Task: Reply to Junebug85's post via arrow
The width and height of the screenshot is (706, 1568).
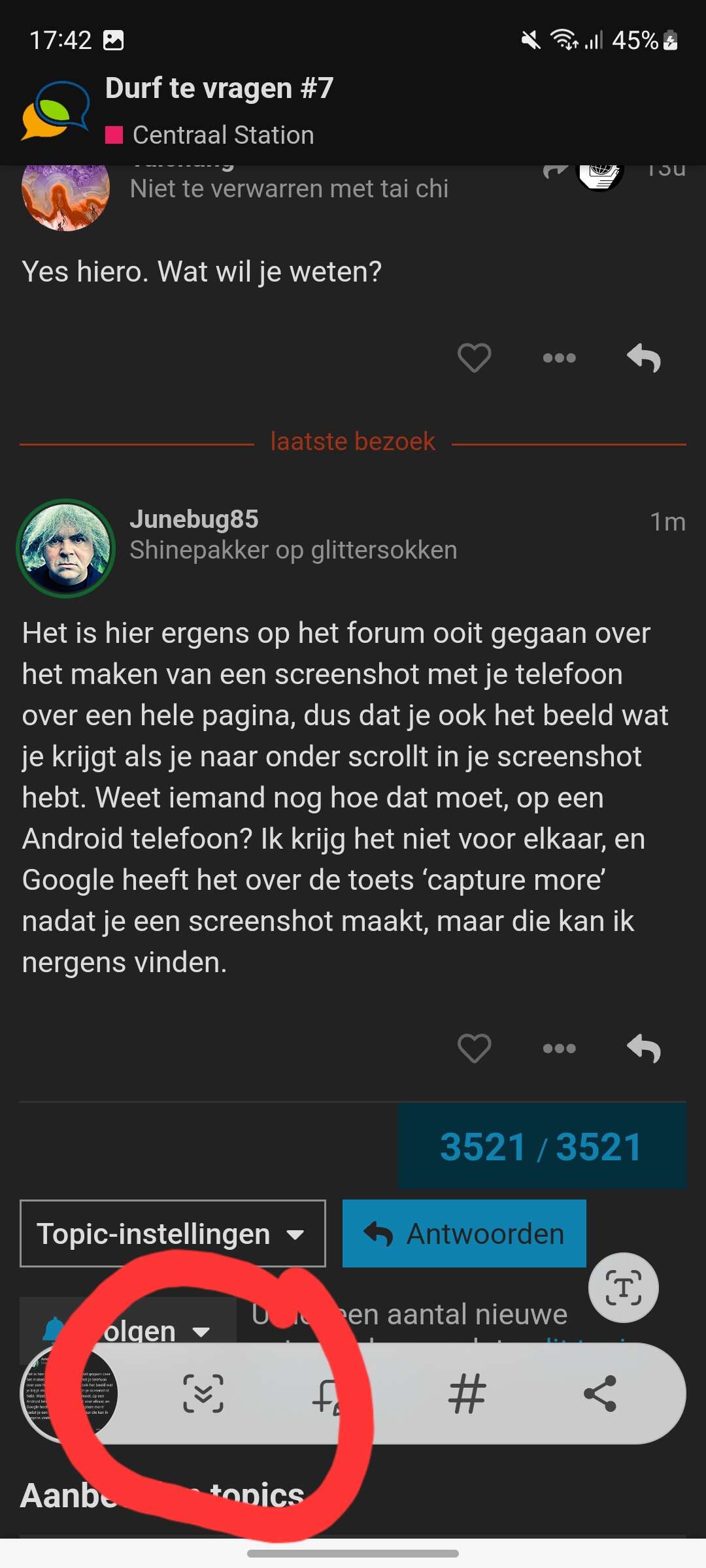Action: tap(644, 1049)
